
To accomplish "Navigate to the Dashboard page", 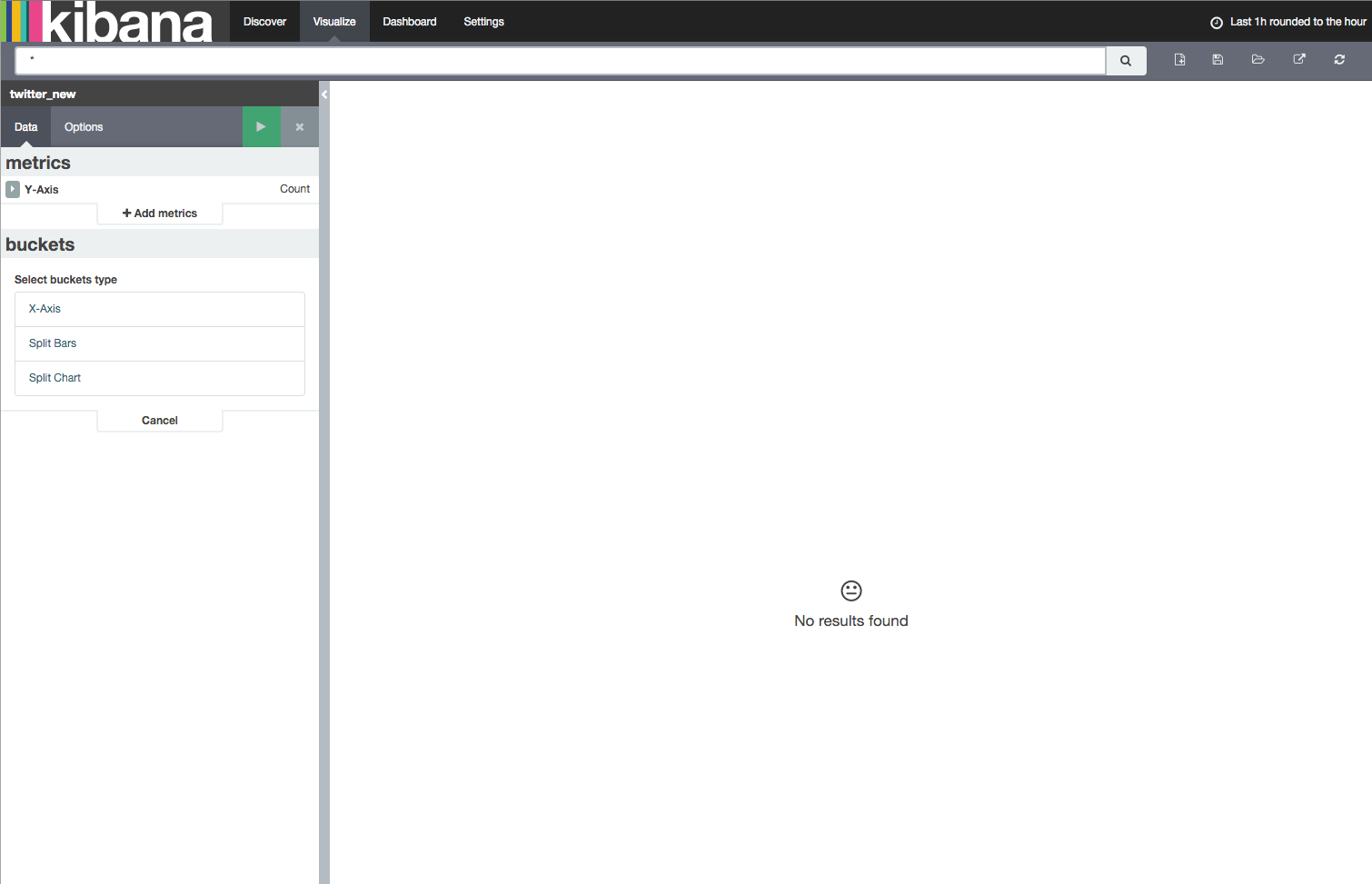I will [409, 21].
